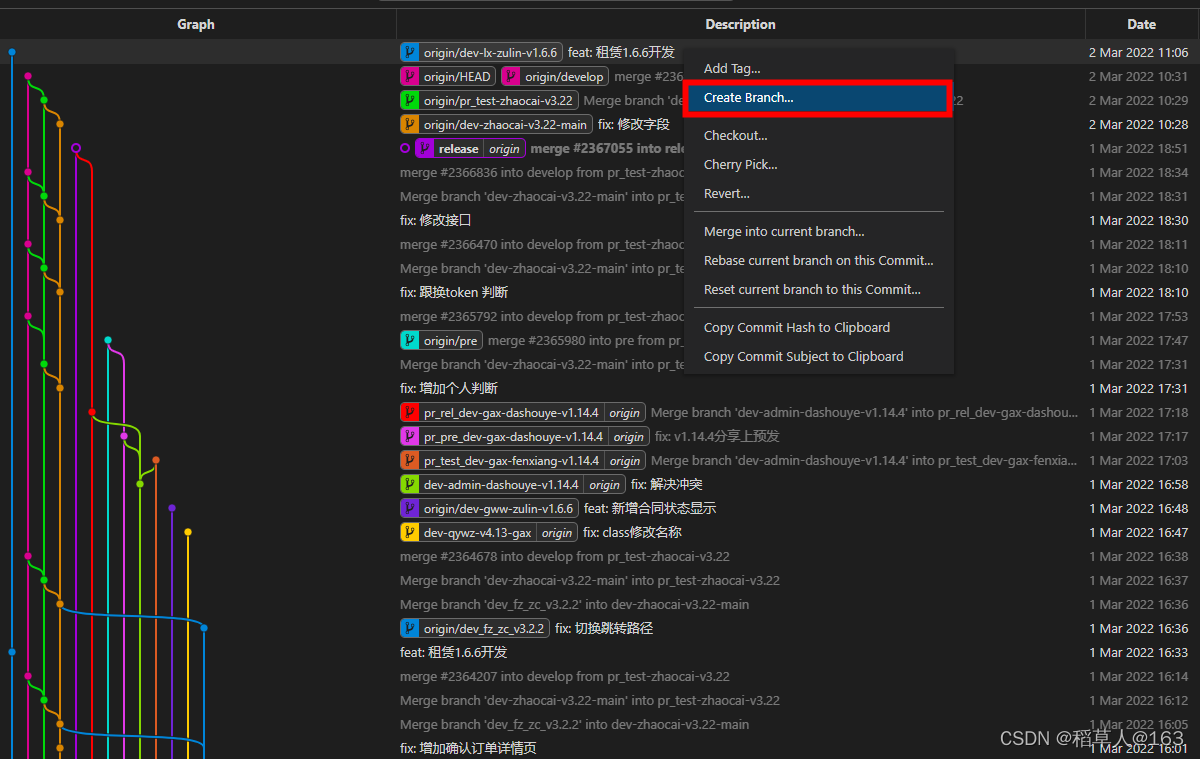Click branch icon of origin/dev-gww-zulin-v1.6.6 label
1200x759 pixels.
[409, 508]
